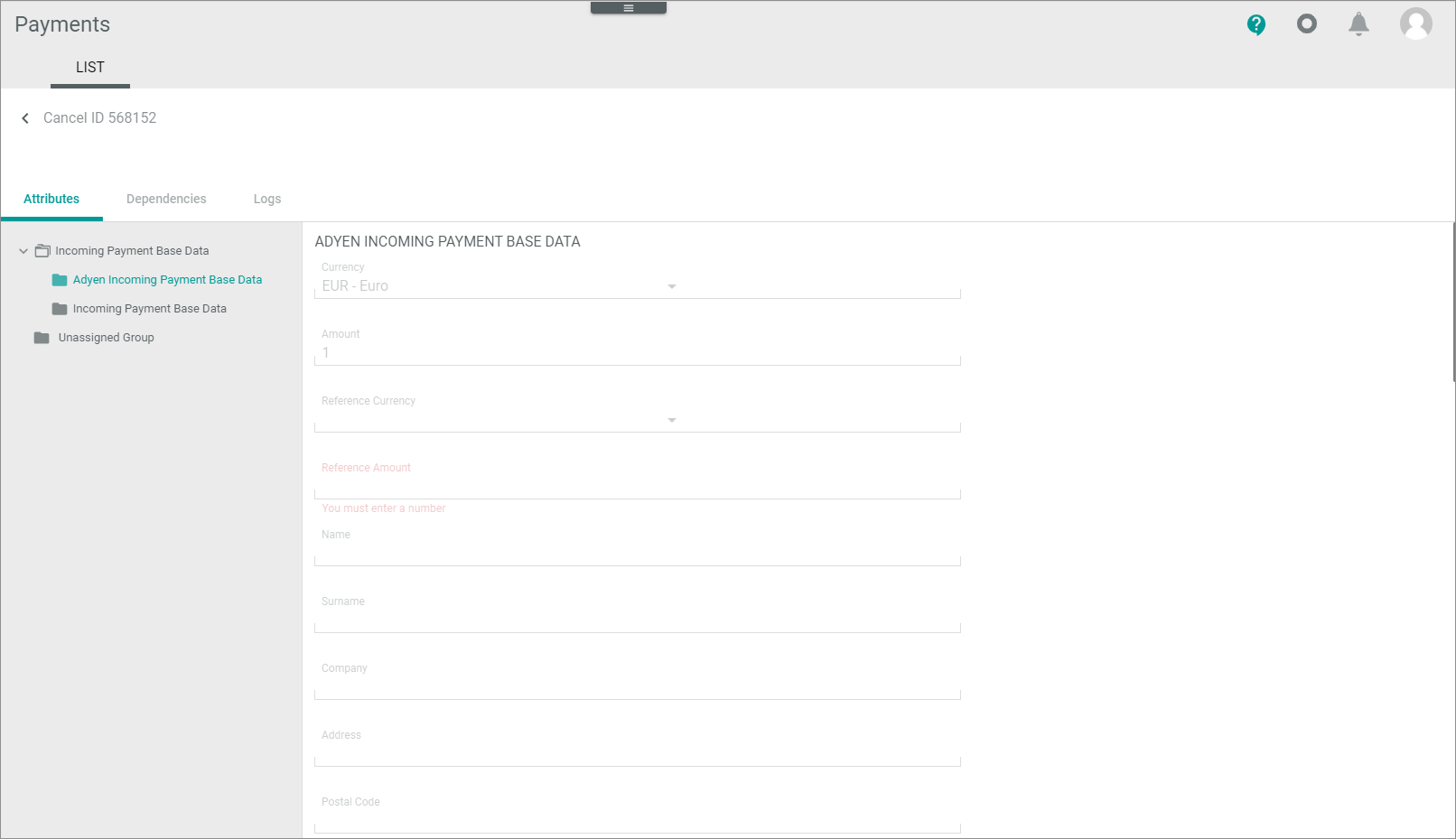
Task: Click the top drag handle menu bar
Action: [628, 8]
